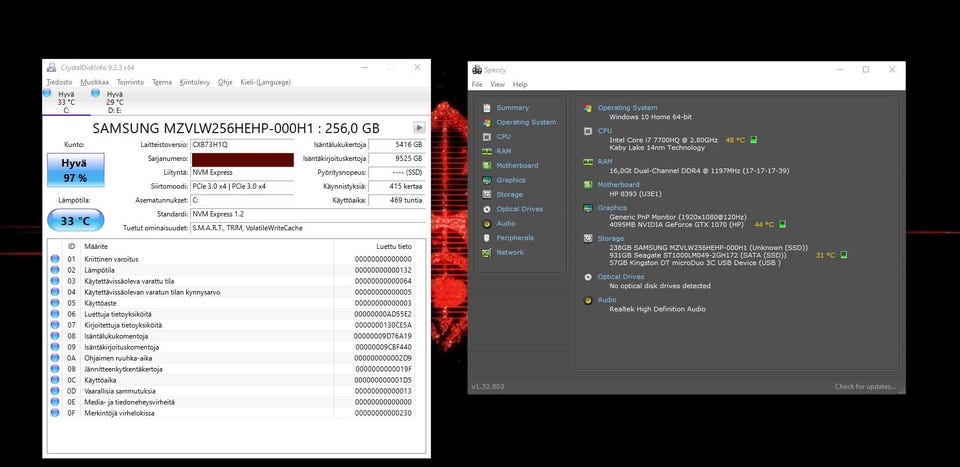This screenshot has width=960, height=467.
Task: Click the status icon of row 05 Käyttöaste
Action: pos(55,303)
